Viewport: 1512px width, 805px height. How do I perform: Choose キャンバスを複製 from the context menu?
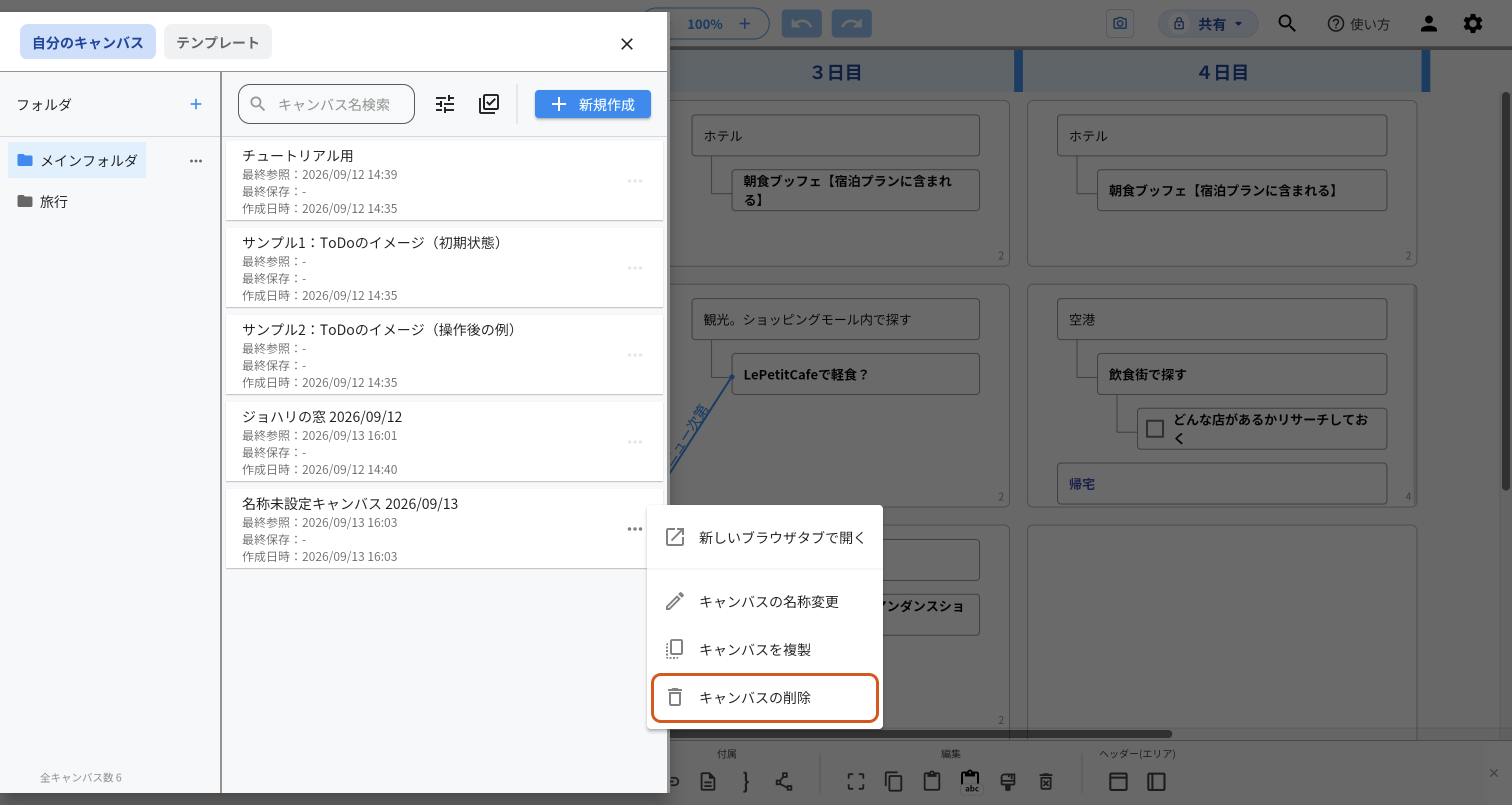(x=764, y=650)
